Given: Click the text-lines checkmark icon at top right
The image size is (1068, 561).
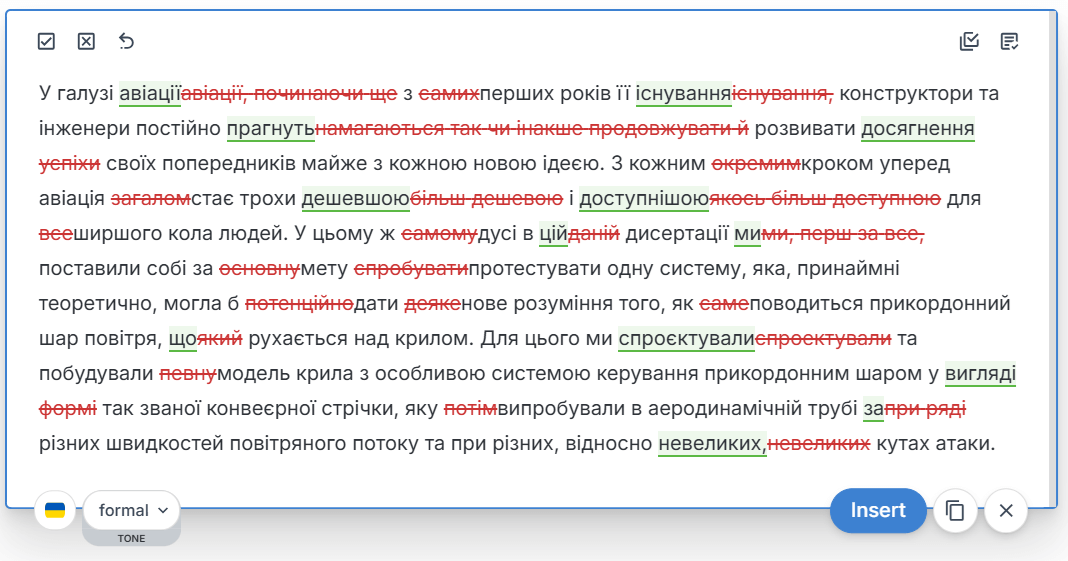Looking at the screenshot, I should pos(1009,41).
